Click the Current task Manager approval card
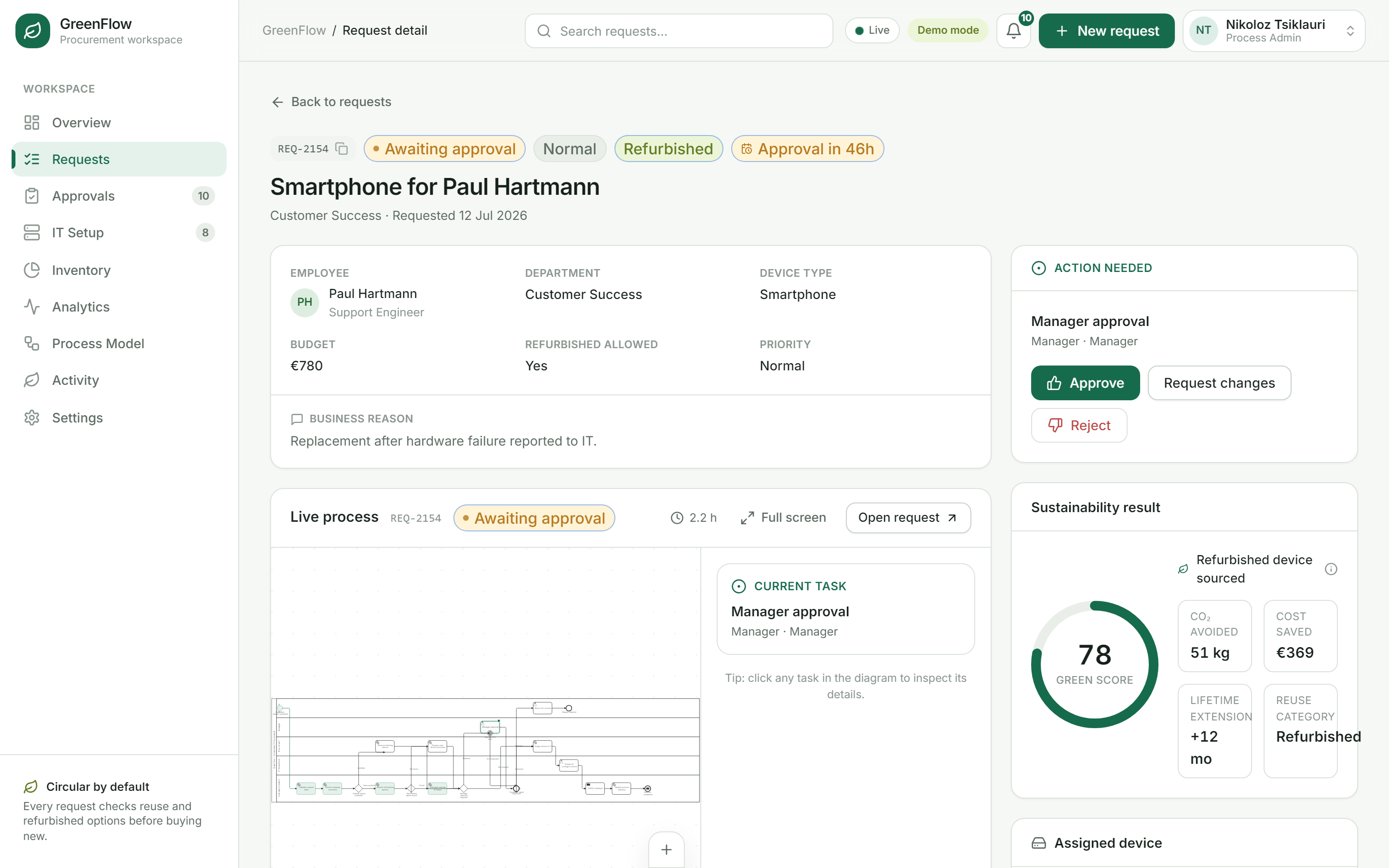Screen dimensions: 1389x868 coord(845,609)
